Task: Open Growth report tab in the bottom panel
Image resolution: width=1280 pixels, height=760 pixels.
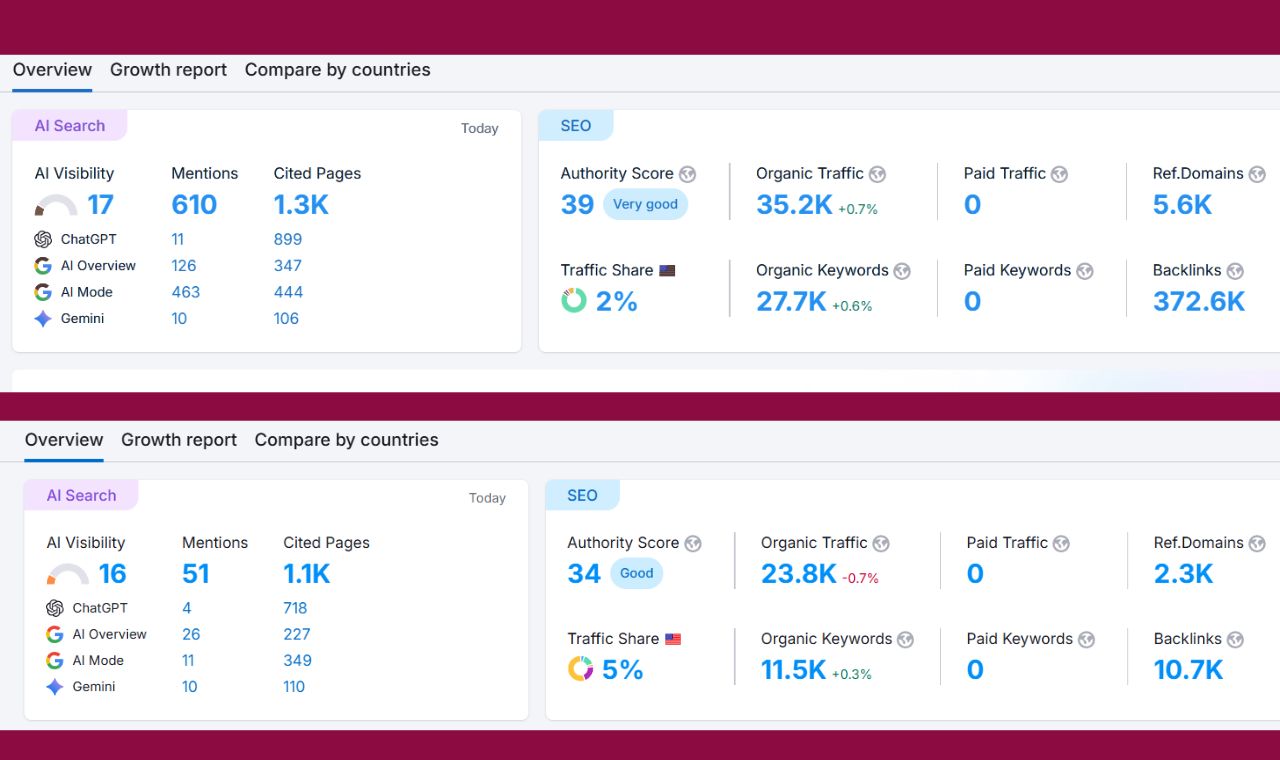Action: click(x=179, y=440)
